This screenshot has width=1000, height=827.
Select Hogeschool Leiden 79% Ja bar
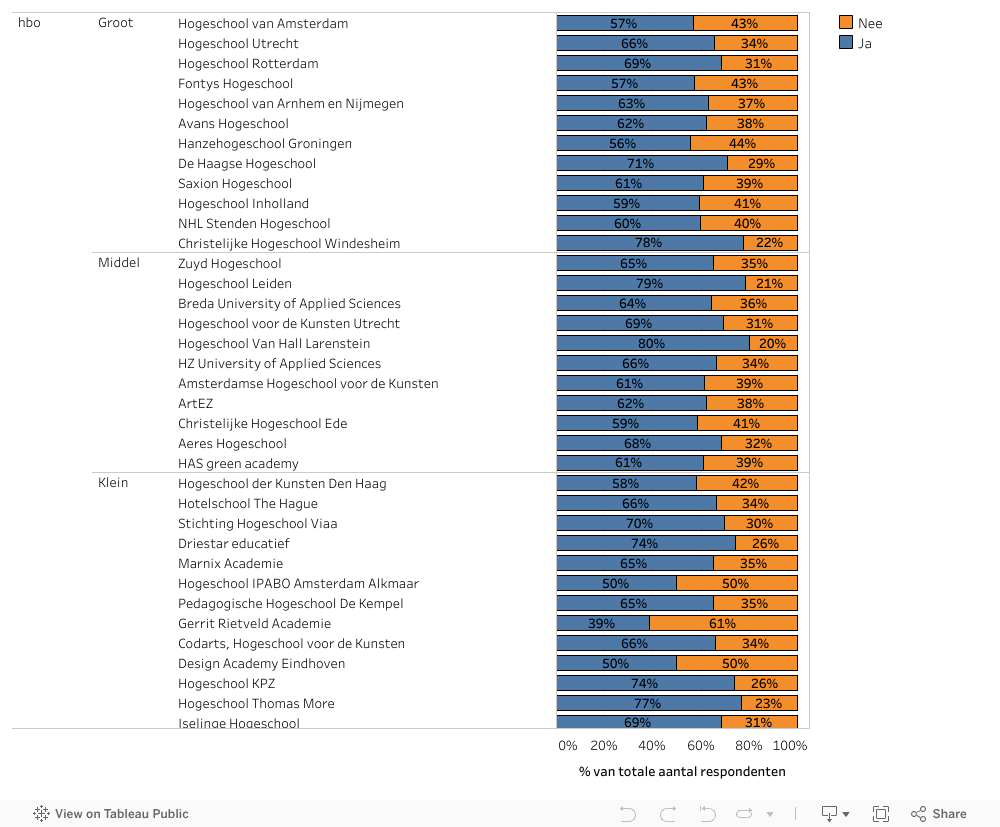pos(650,283)
